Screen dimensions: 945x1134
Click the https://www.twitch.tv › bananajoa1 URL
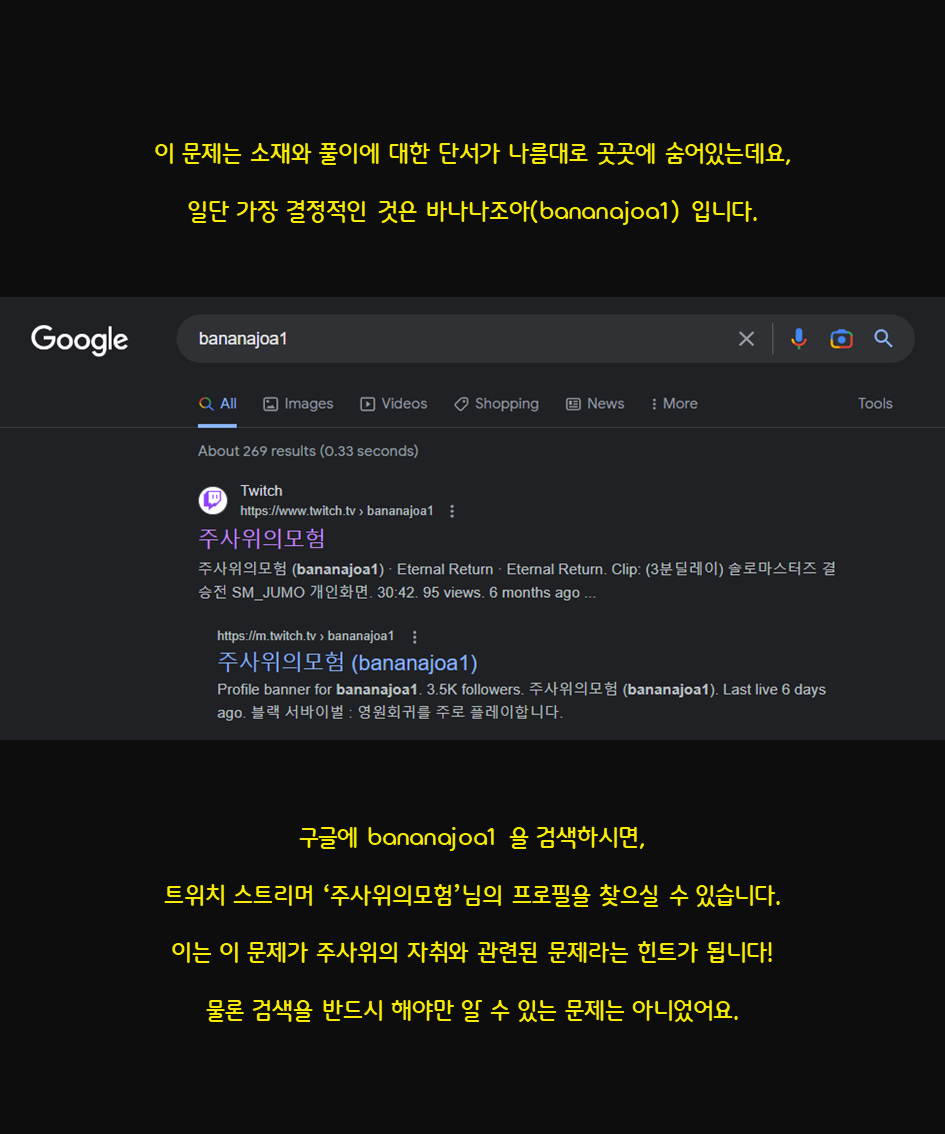336,511
